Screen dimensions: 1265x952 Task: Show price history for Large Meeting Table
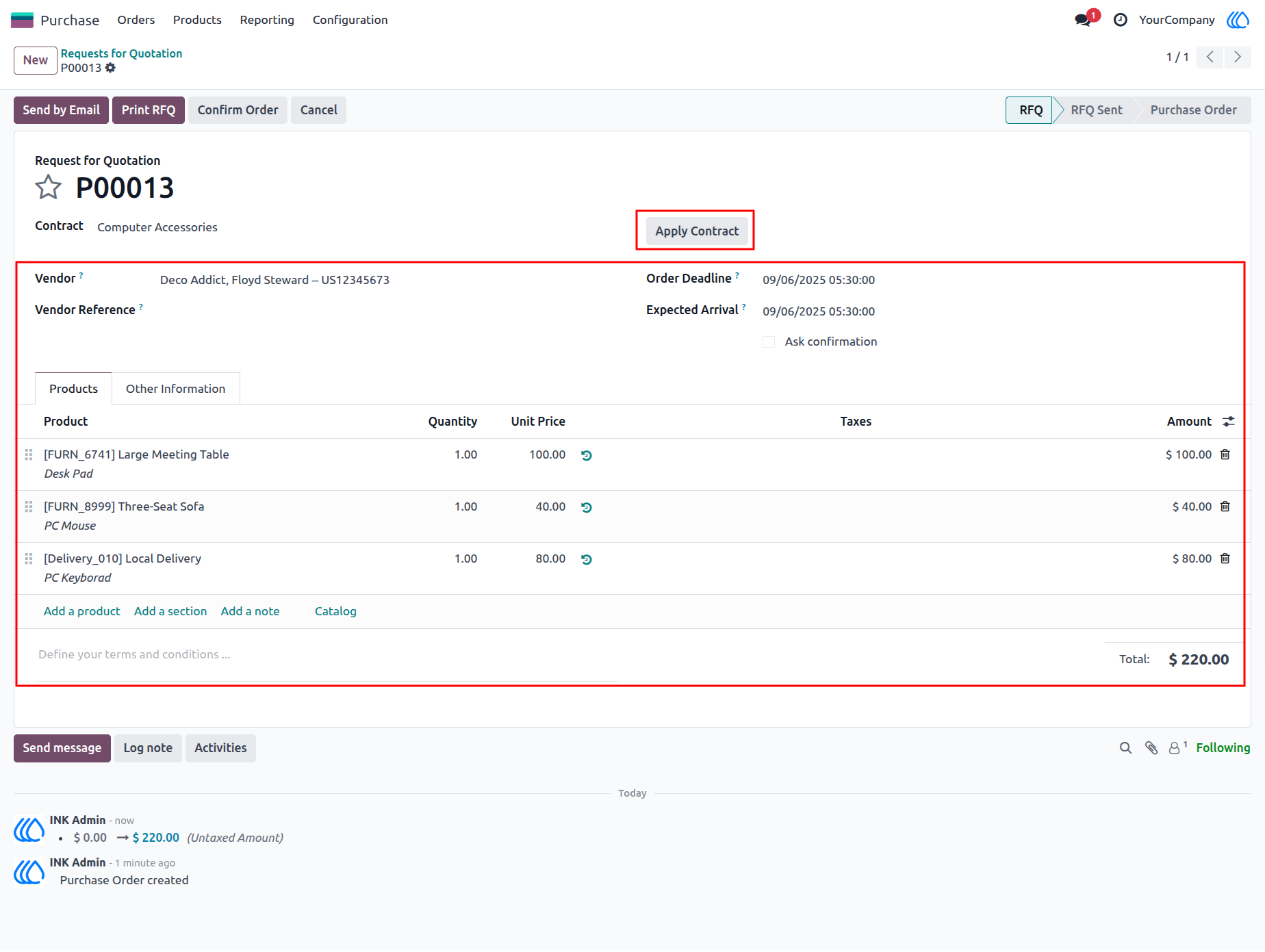(x=587, y=455)
